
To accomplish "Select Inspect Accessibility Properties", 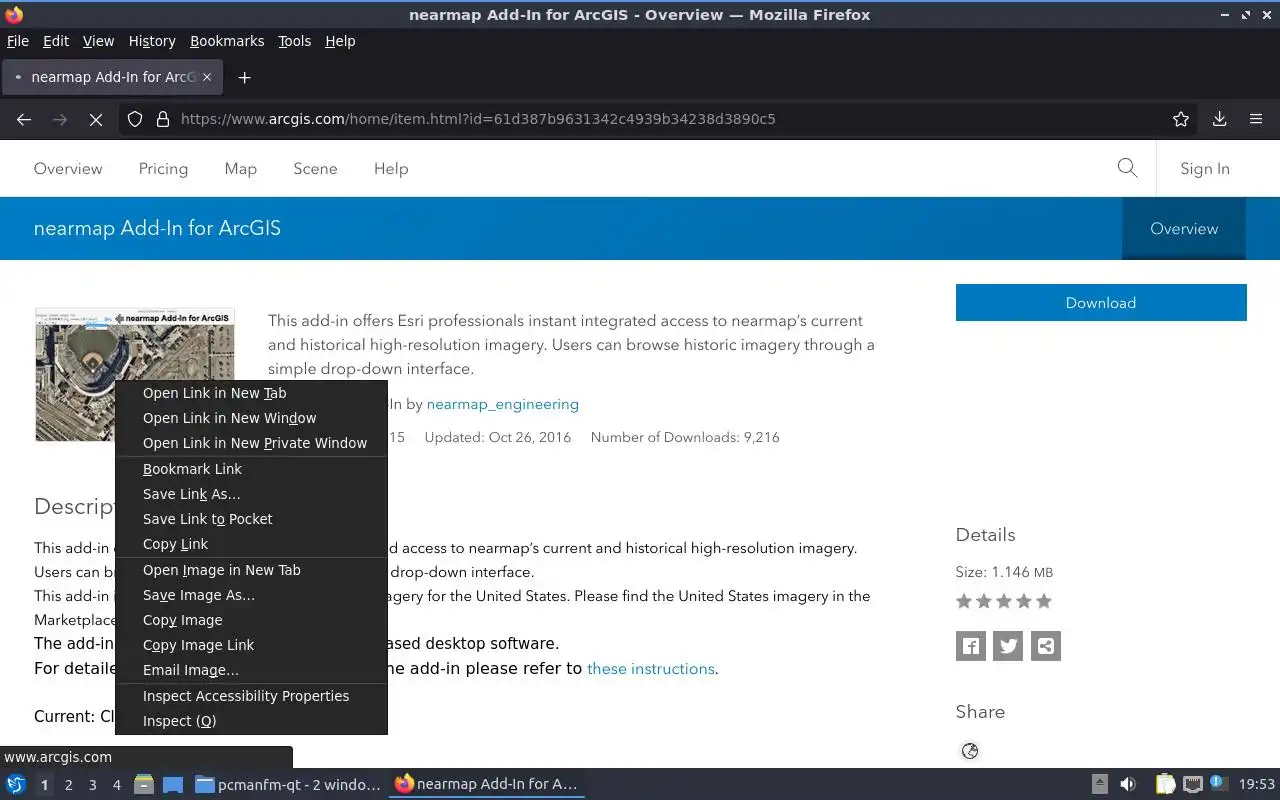I will (x=251, y=696).
